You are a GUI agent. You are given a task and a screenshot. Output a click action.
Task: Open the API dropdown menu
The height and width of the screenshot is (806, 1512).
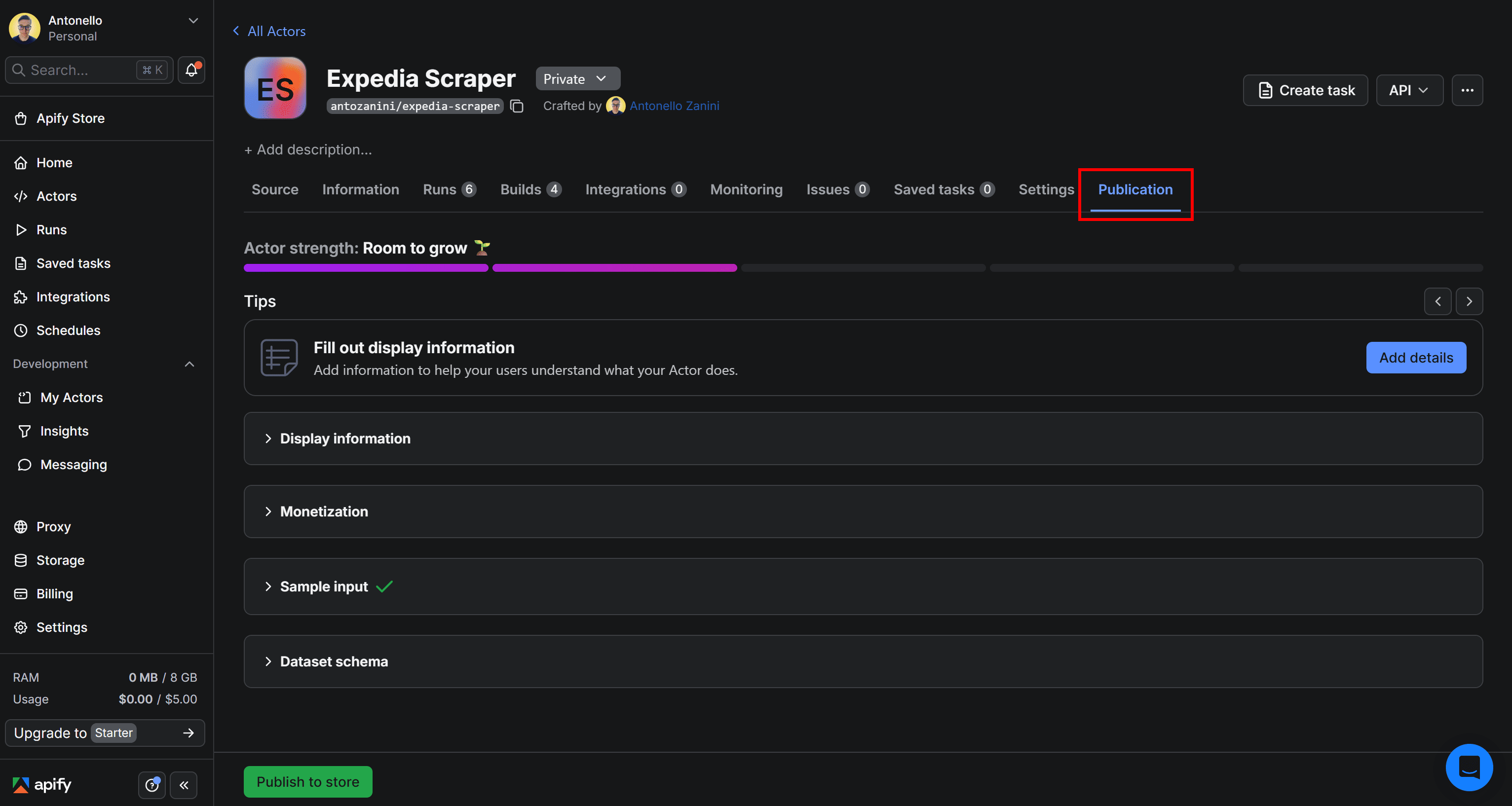point(1410,90)
